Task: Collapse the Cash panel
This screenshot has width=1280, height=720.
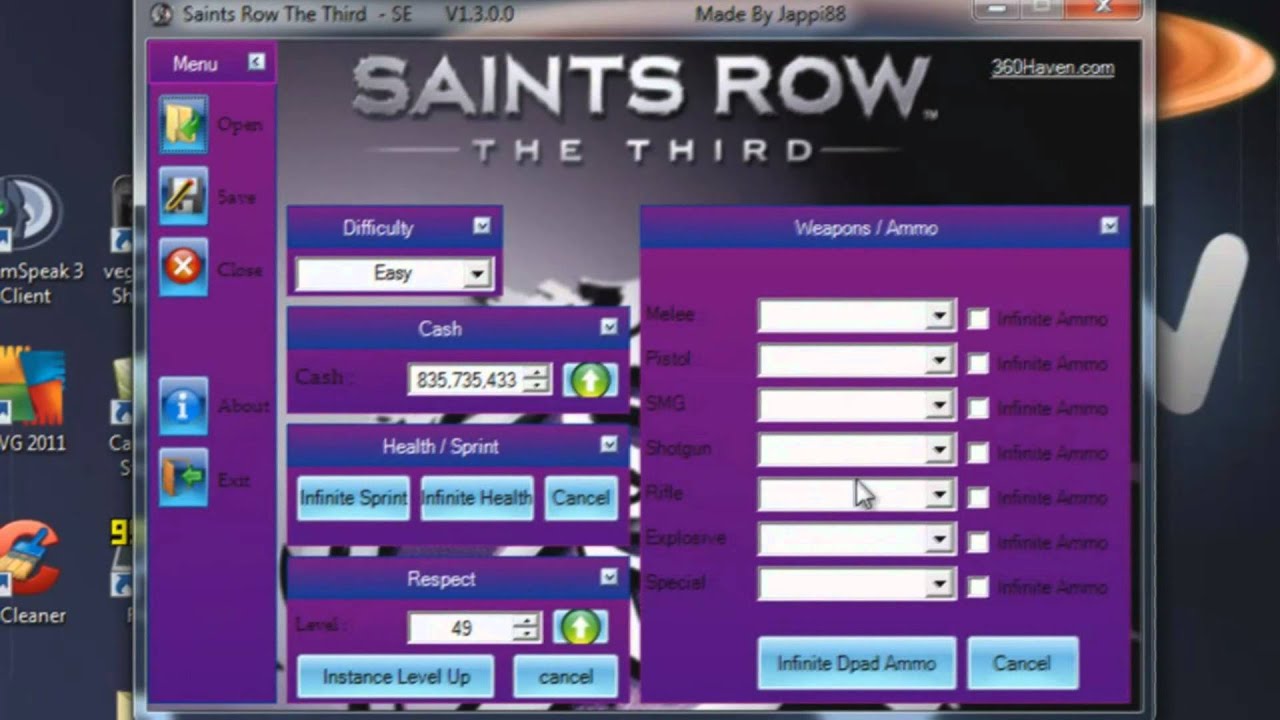Action: (x=609, y=327)
